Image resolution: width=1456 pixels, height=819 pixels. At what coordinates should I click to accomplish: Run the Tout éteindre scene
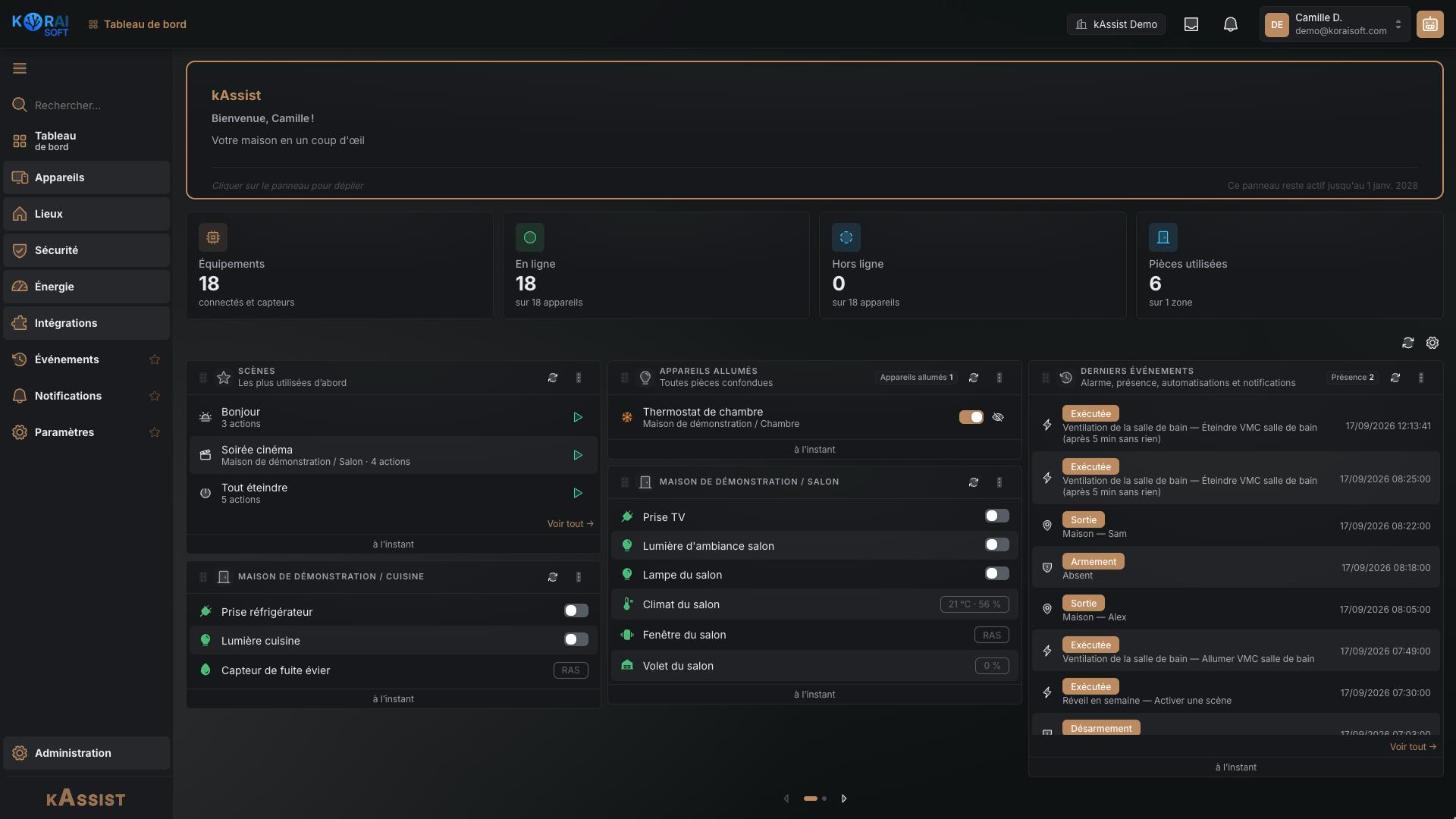click(x=577, y=493)
